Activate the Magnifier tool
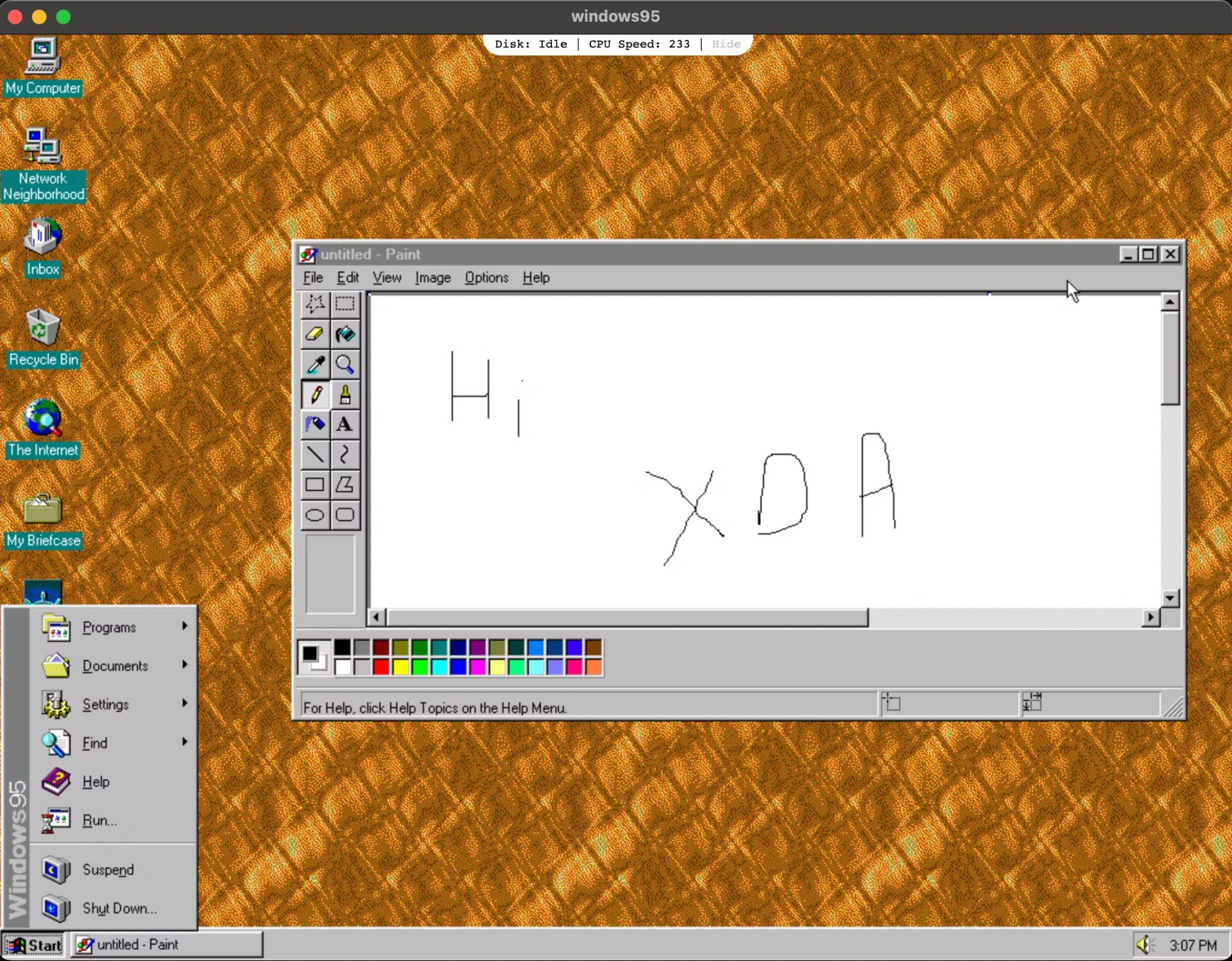The width and height of the screenshot is (1232, 961). coord(345,365)
